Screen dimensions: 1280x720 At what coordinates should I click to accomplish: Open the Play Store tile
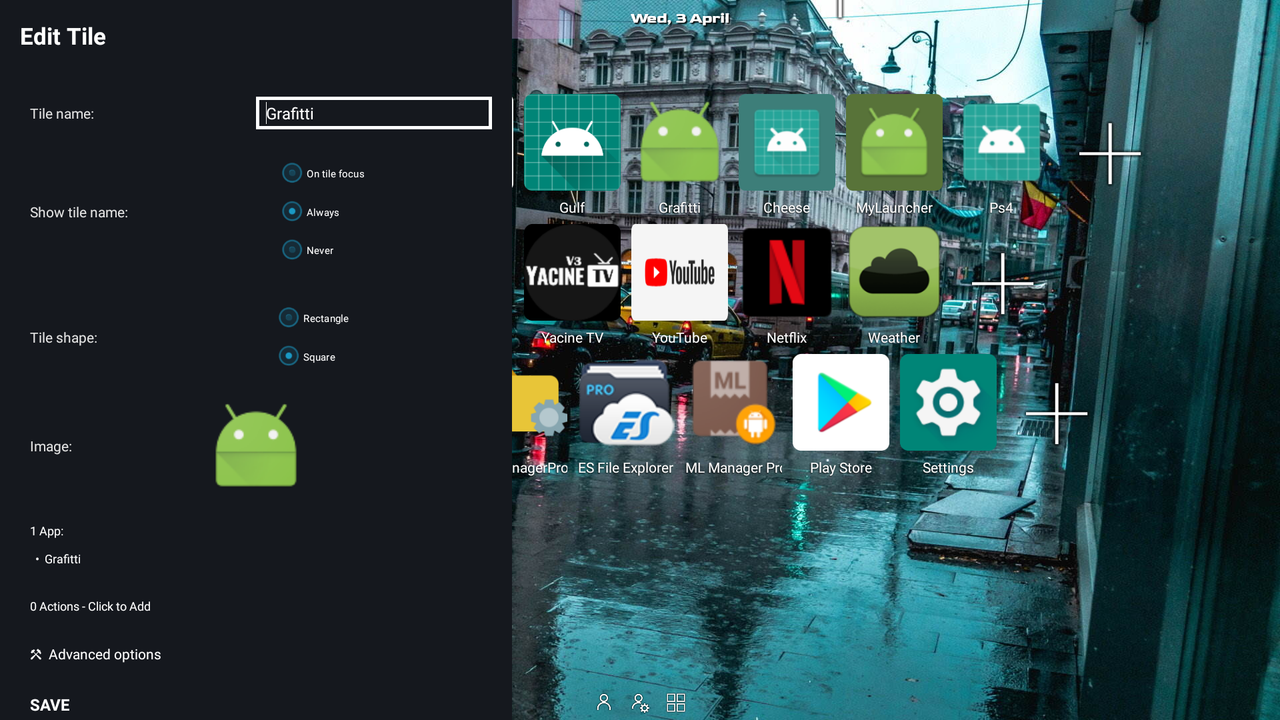(841, 402)
